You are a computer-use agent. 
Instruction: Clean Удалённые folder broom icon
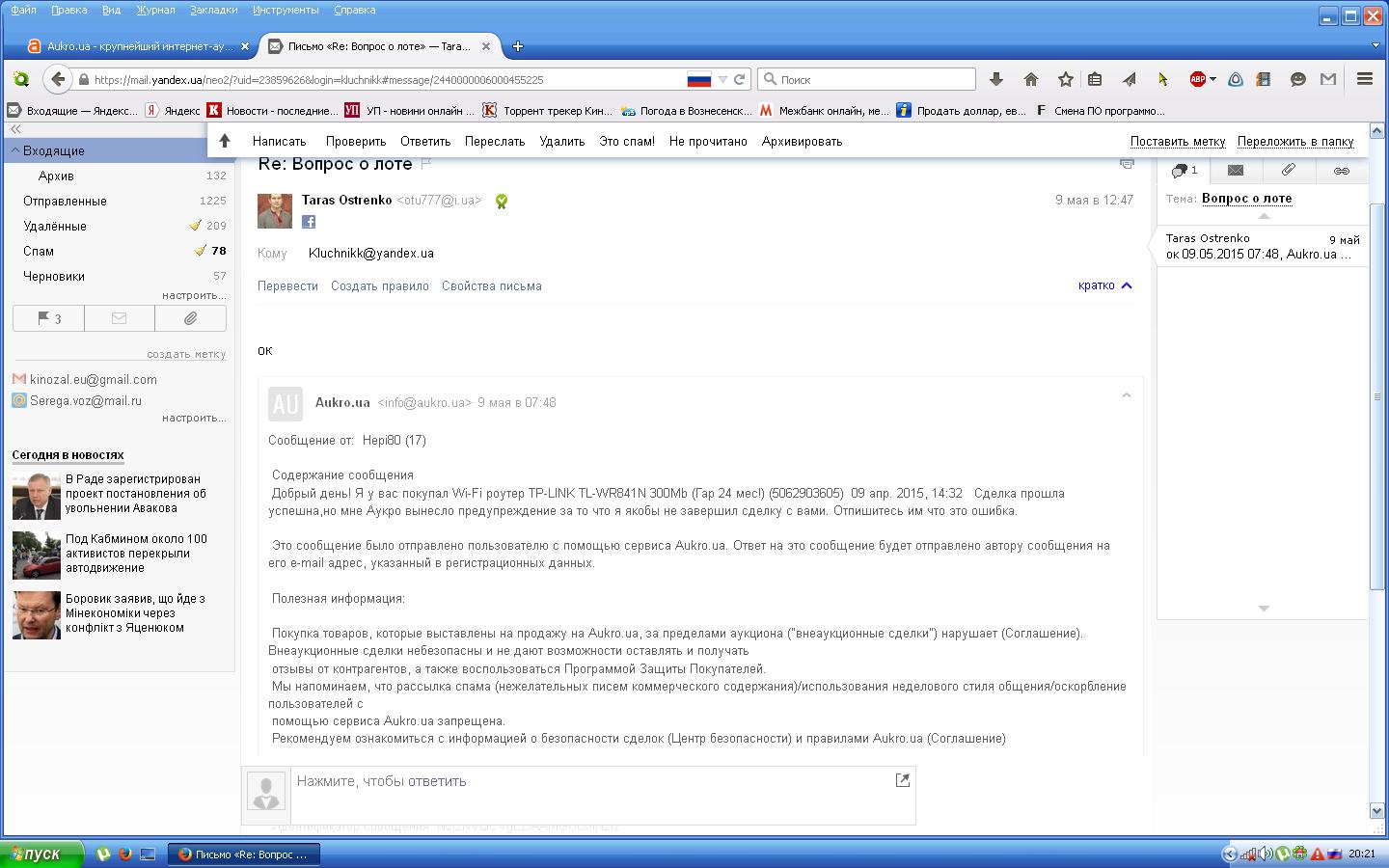point(196,226)
